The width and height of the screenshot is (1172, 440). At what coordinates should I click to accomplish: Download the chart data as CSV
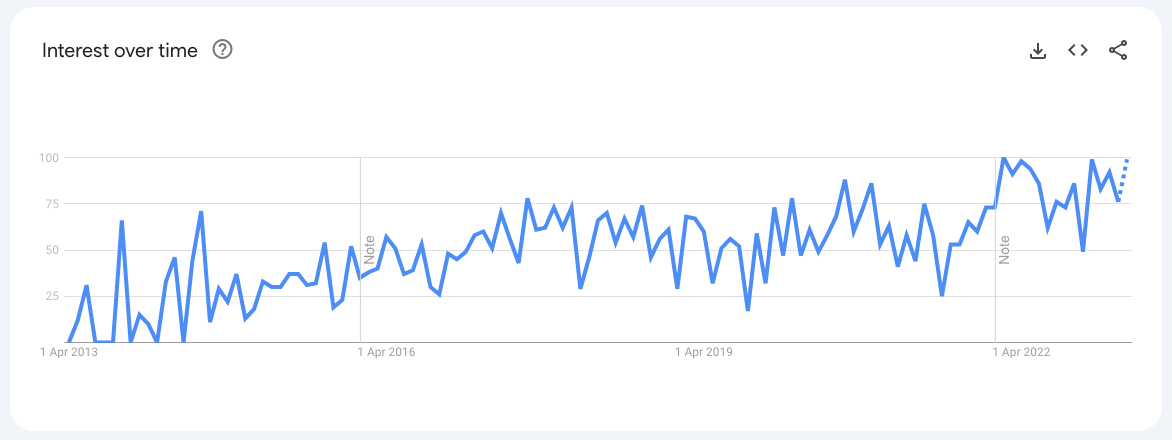pos(1038,50)
